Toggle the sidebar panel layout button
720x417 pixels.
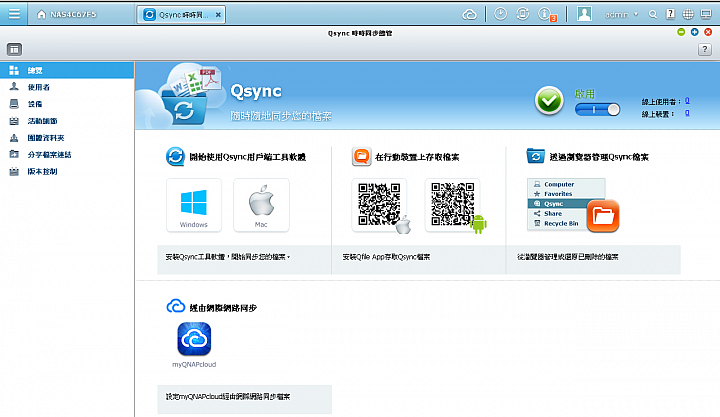14,49
